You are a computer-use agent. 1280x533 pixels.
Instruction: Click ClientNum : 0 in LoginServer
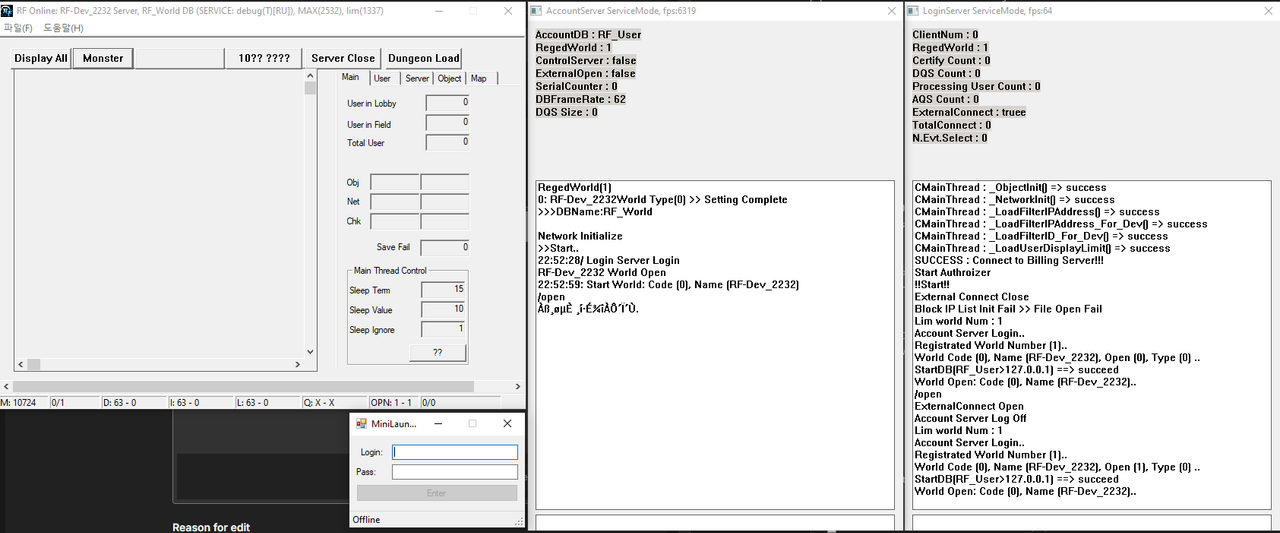[x=945, y=34]
